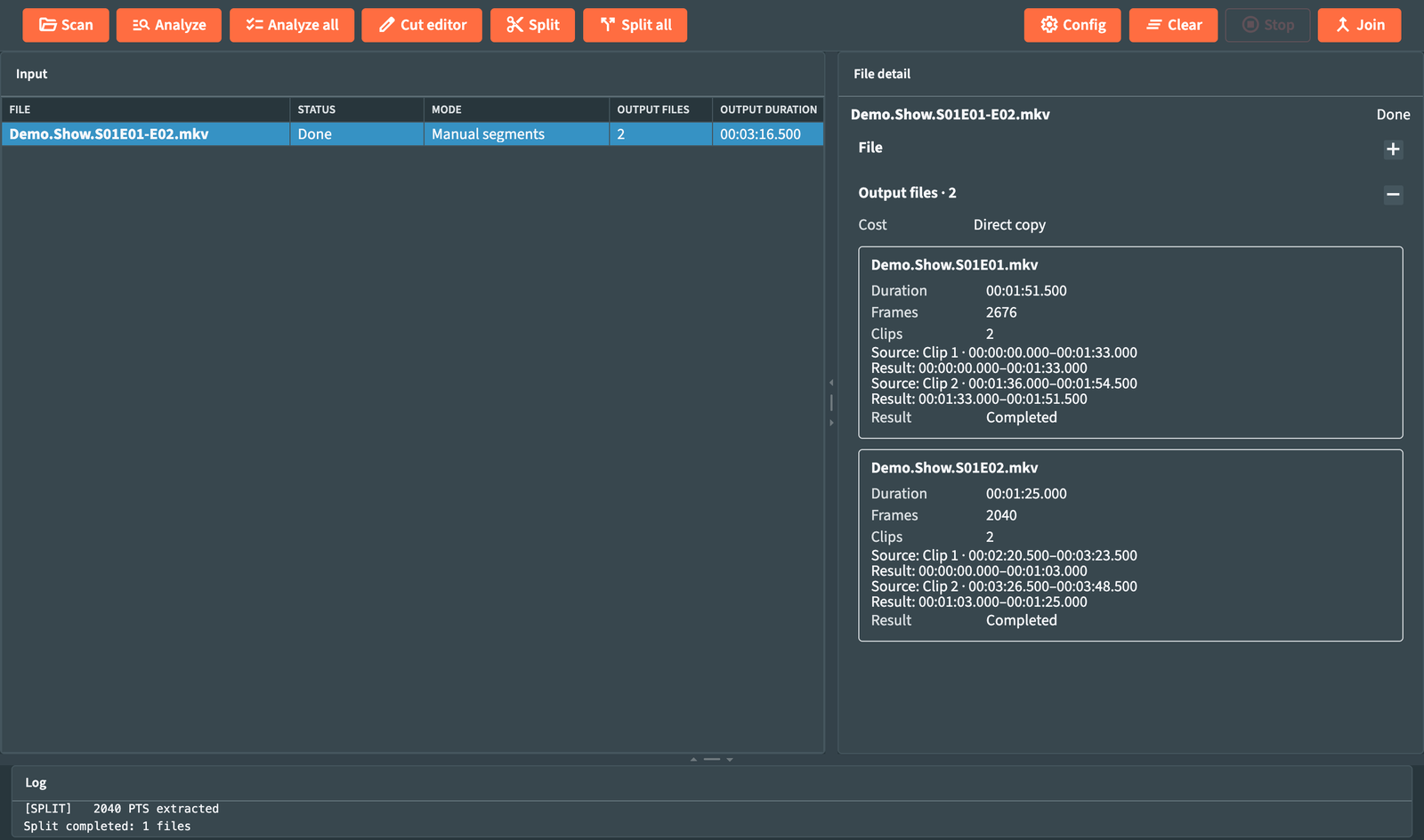Screen dimensions: 1424x840
Task: Select Demo.Show.S01E01-E02.mkv row
Action: 413,134
